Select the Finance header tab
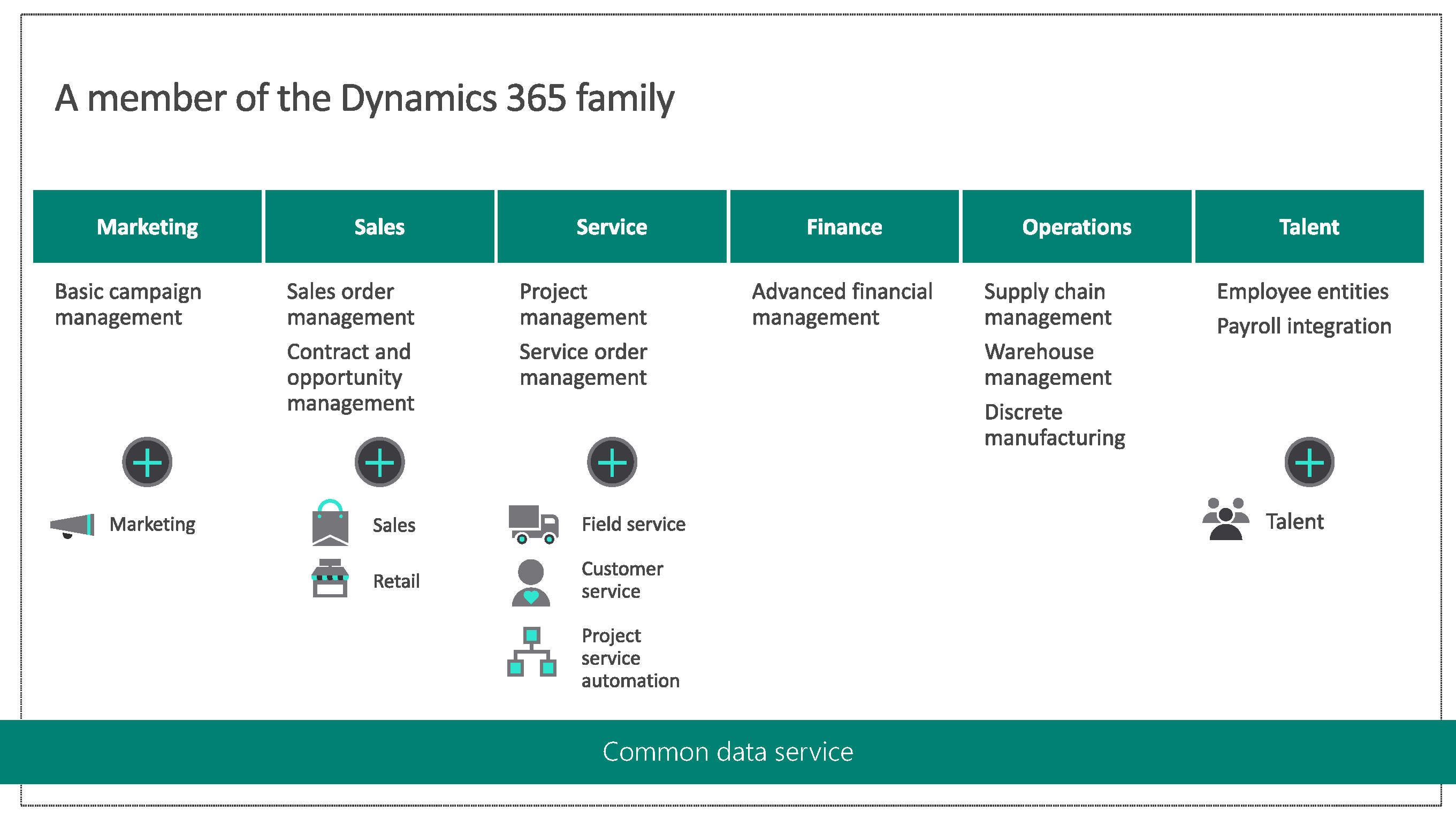1456x819 pixels. click(844, 227)
